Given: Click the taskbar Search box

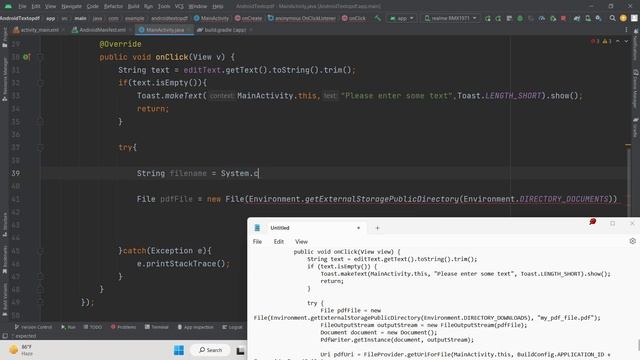Looking at the screenshot, I should click(x=211, y=350).
